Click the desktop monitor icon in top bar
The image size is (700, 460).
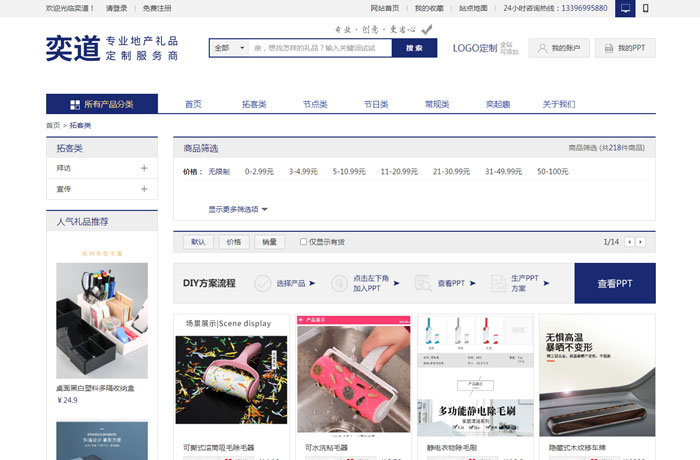coord(626,8)
